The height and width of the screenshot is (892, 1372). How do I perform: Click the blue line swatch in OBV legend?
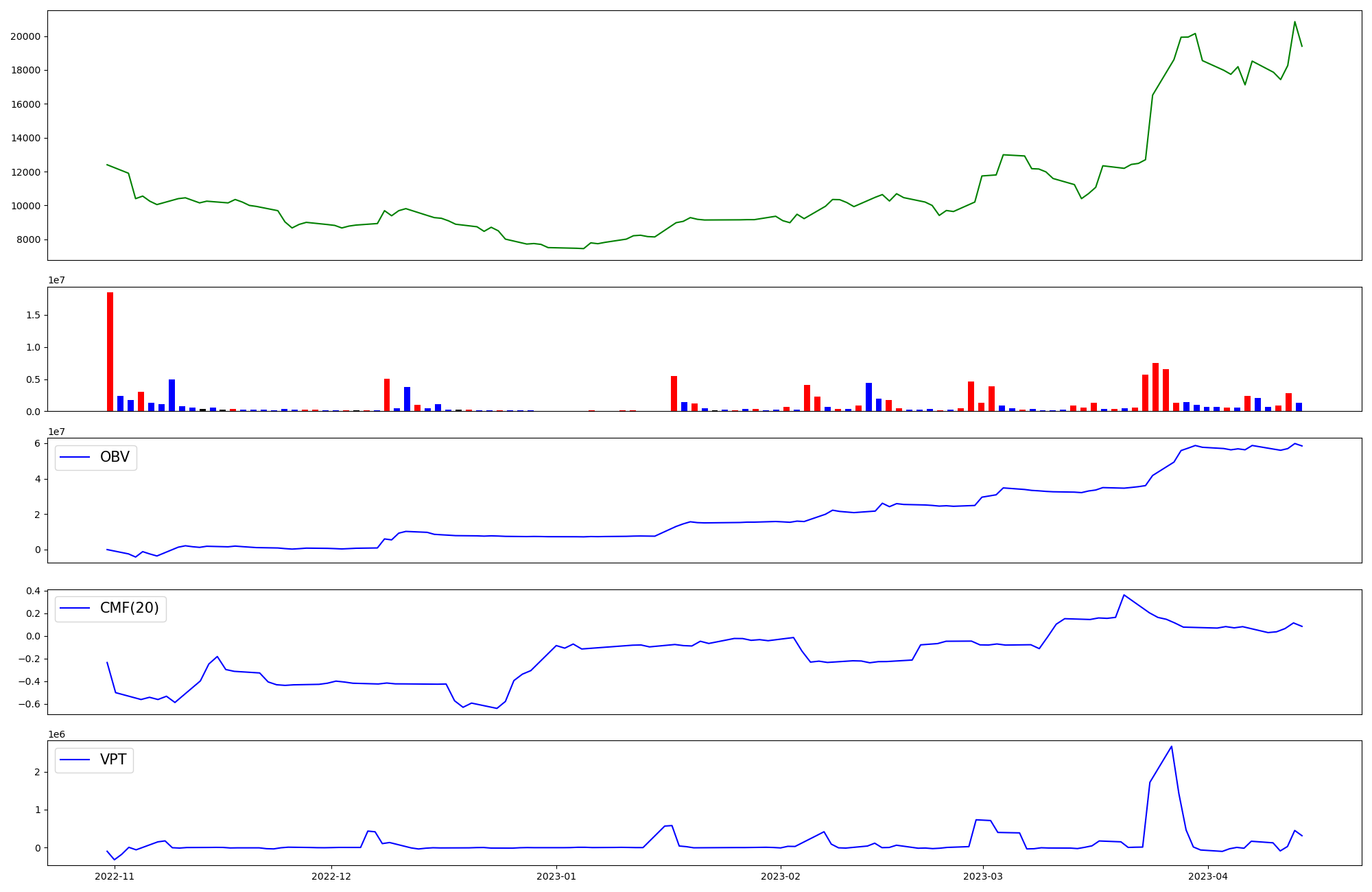coord(75,458)
